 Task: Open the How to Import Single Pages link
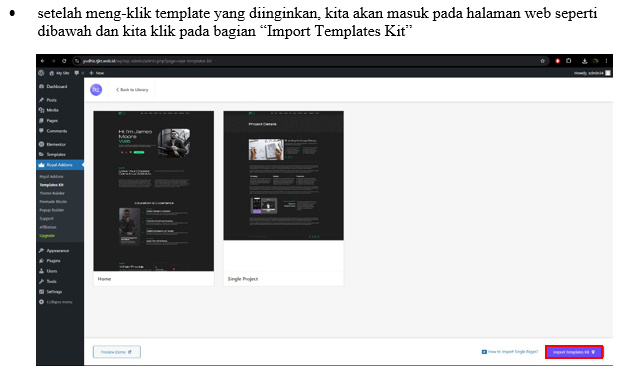(x=510, y=352)
